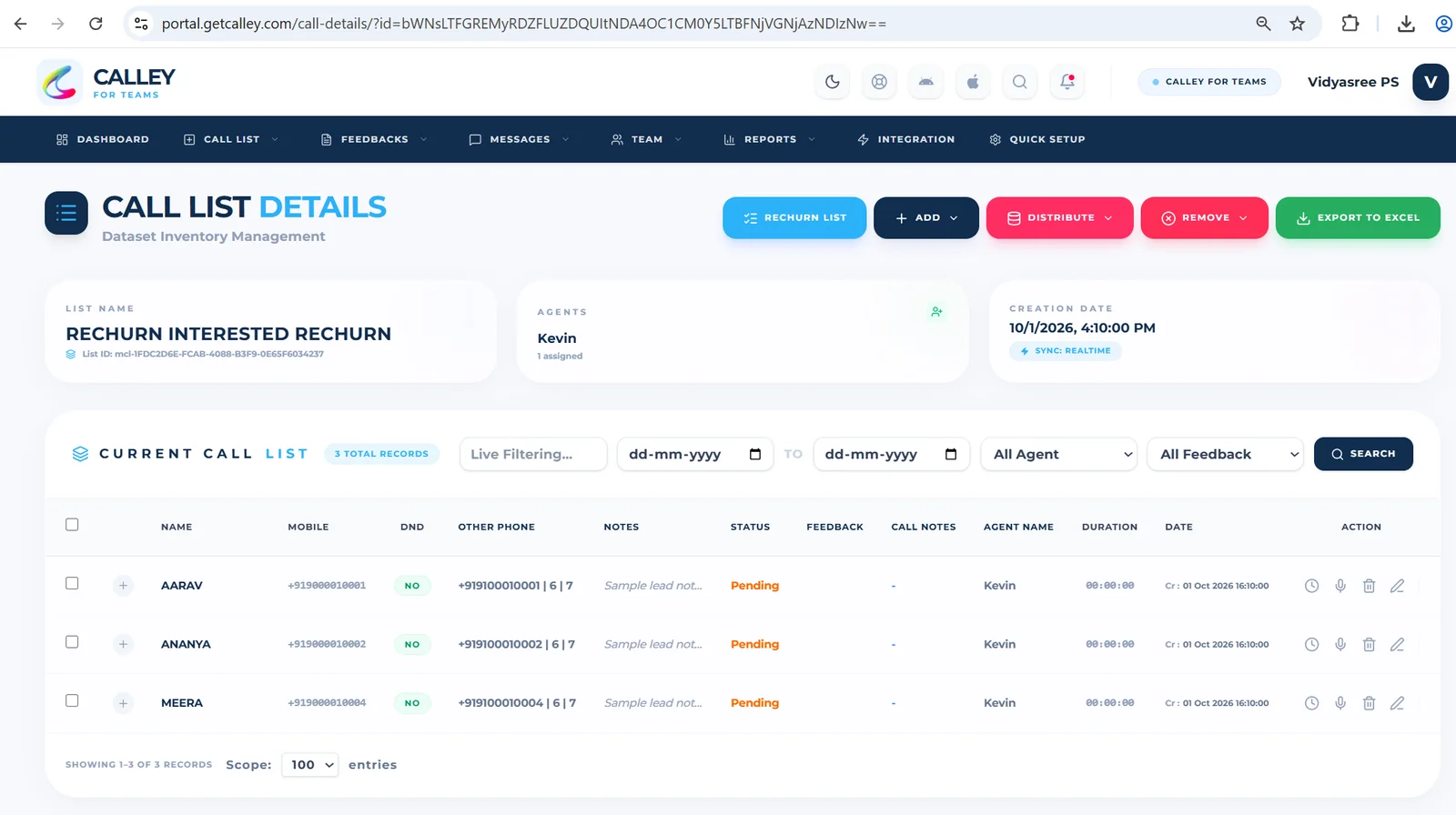Open the Feedbacks menu
Viewport: 1456px width, 815px height.
(374, 139)
